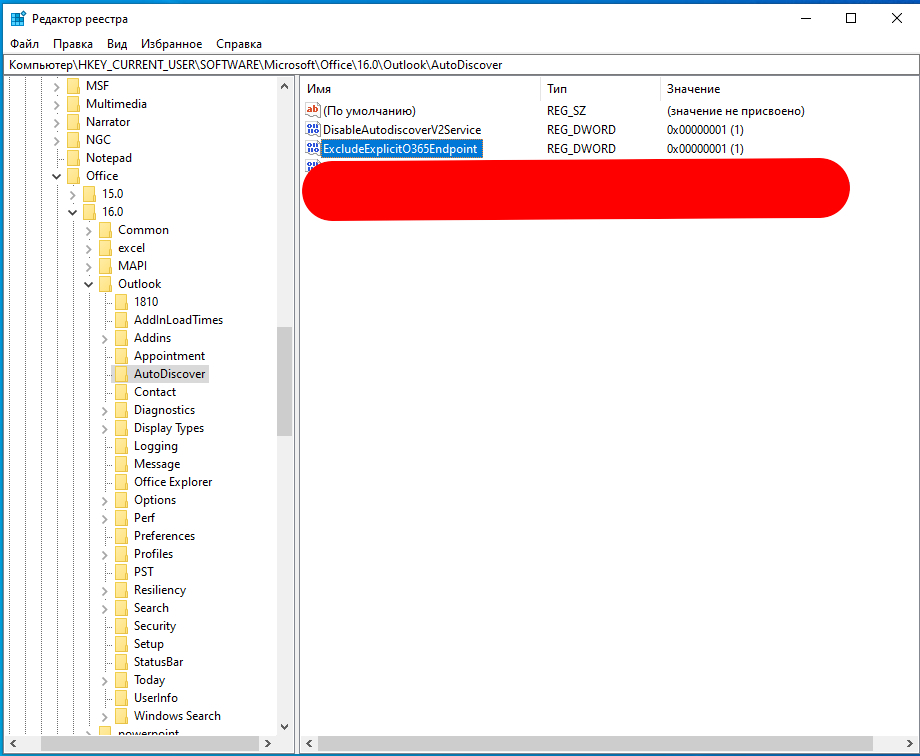Select the MAPI key label

(132, 266)
